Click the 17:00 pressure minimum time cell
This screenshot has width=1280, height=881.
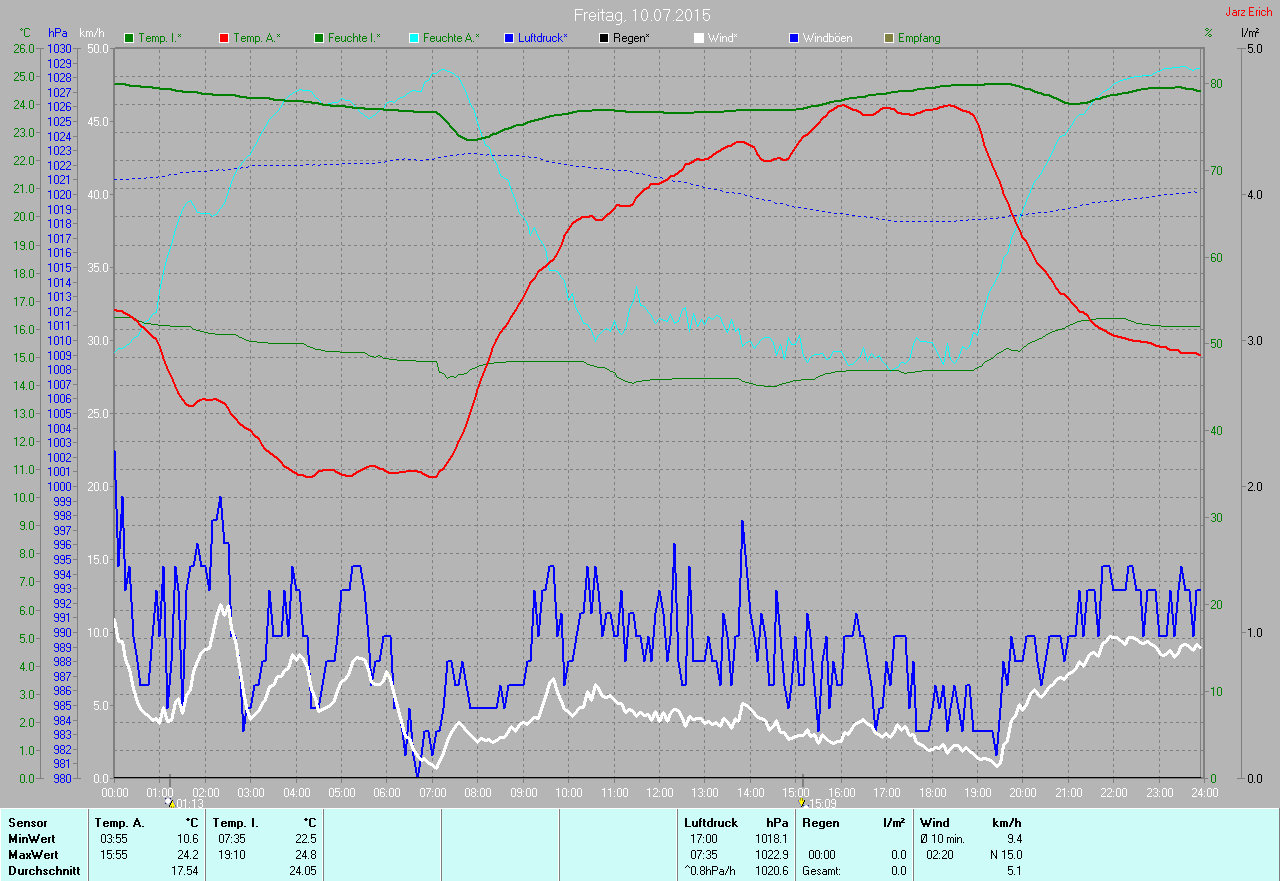pyautogui.click(x=703, y=839)
